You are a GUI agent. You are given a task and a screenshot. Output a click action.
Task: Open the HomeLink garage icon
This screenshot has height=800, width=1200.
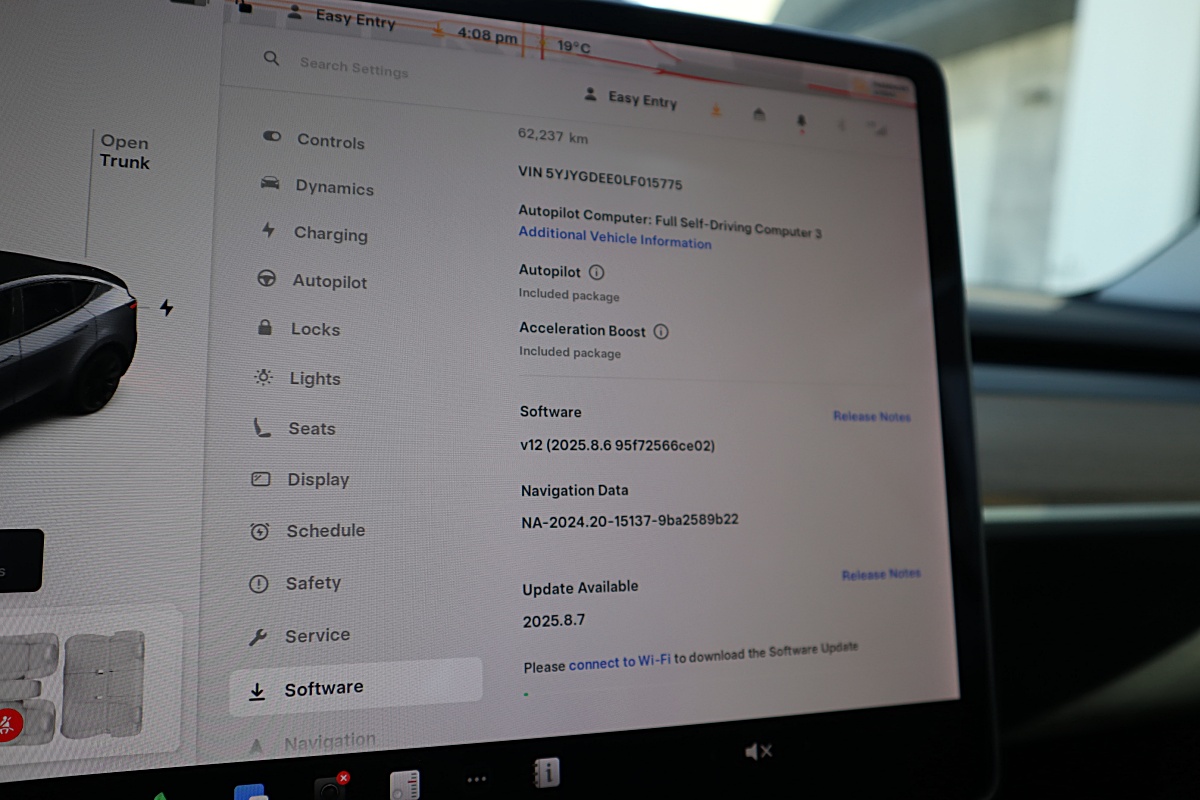pos(759,115)
